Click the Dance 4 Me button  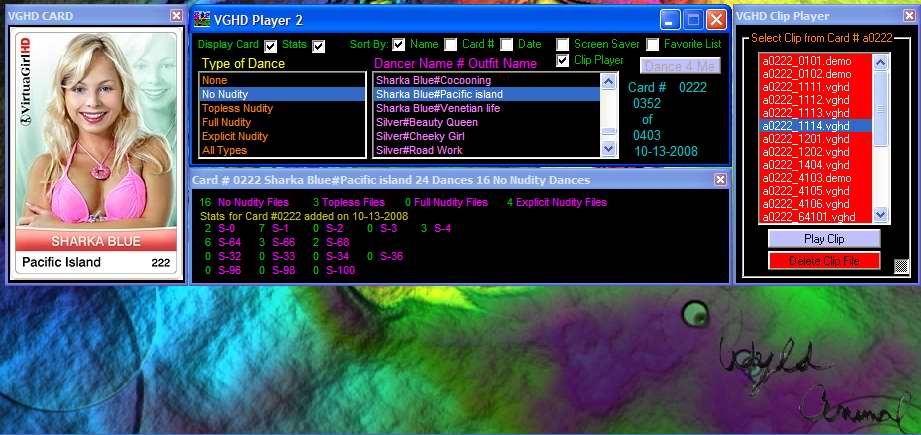coord(679,66)
